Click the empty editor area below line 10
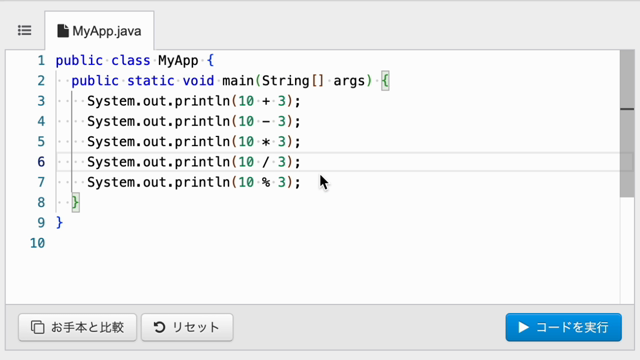 coord(313,278)
